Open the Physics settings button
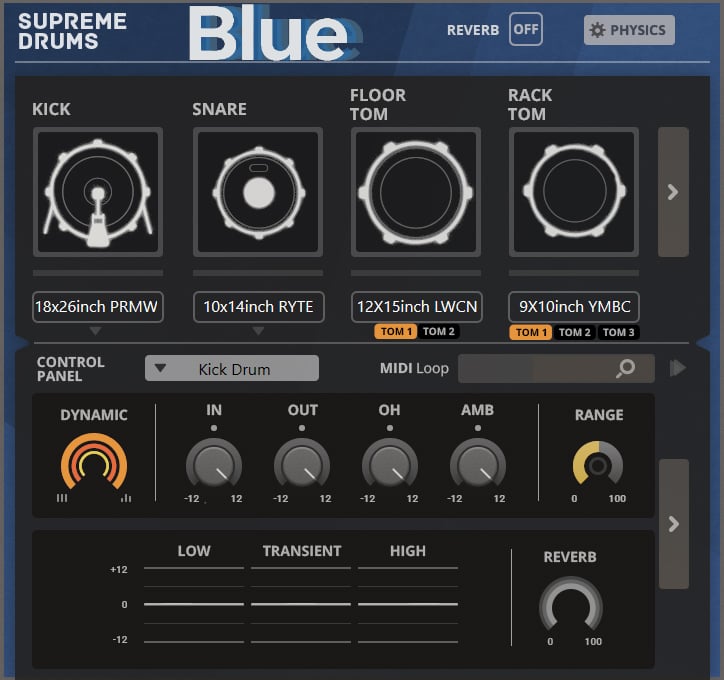The height and width of the screenshot is (680, 724). (629, 30)
